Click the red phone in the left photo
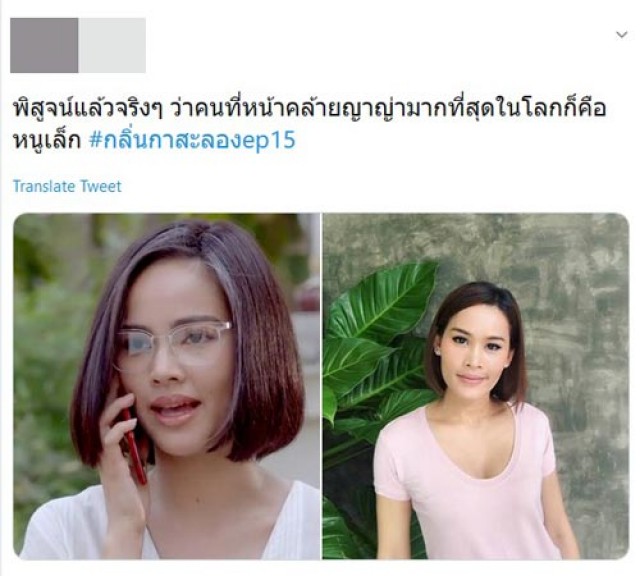Viewport: 640px width, 576px height. [x=136, y=447]
